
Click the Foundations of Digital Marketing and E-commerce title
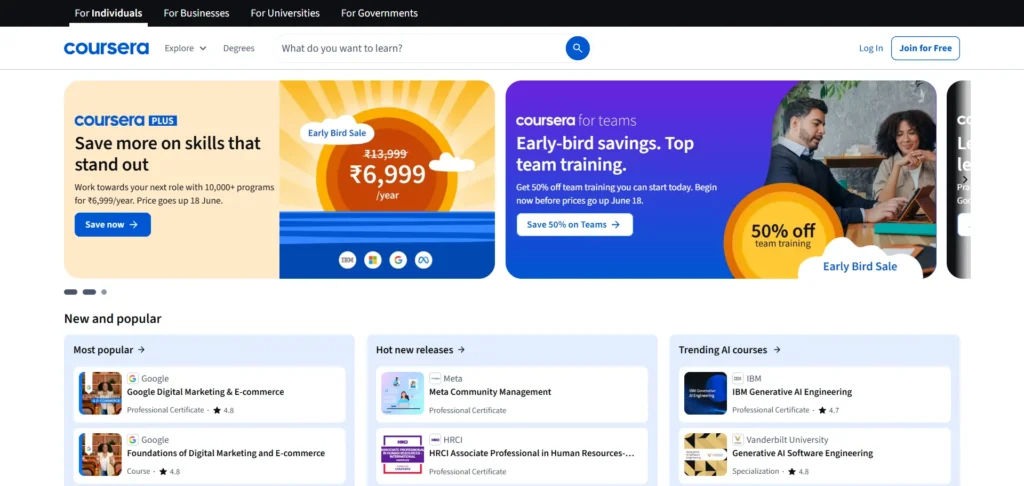tap(226, 453)
